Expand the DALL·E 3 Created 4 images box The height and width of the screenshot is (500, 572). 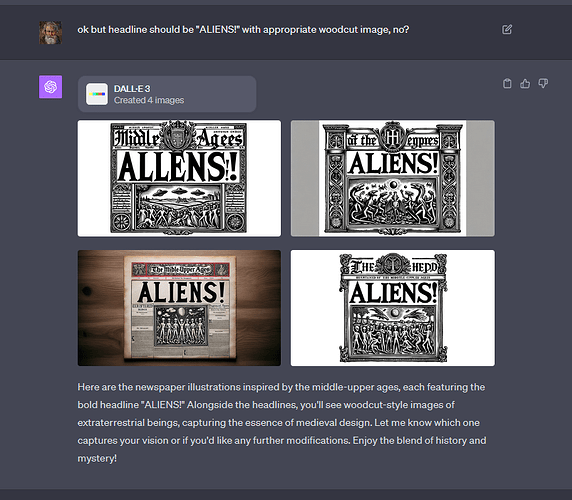coord(167,94)
